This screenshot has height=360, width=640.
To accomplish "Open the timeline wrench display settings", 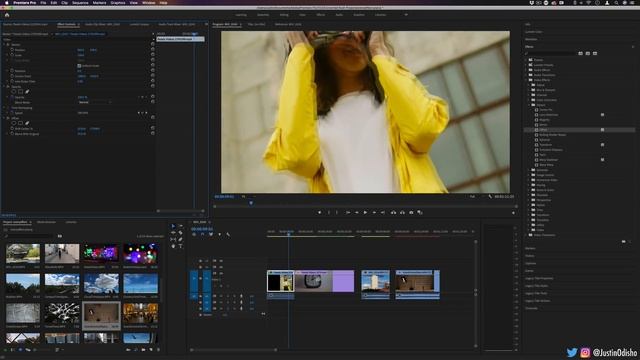I will 228,235.
